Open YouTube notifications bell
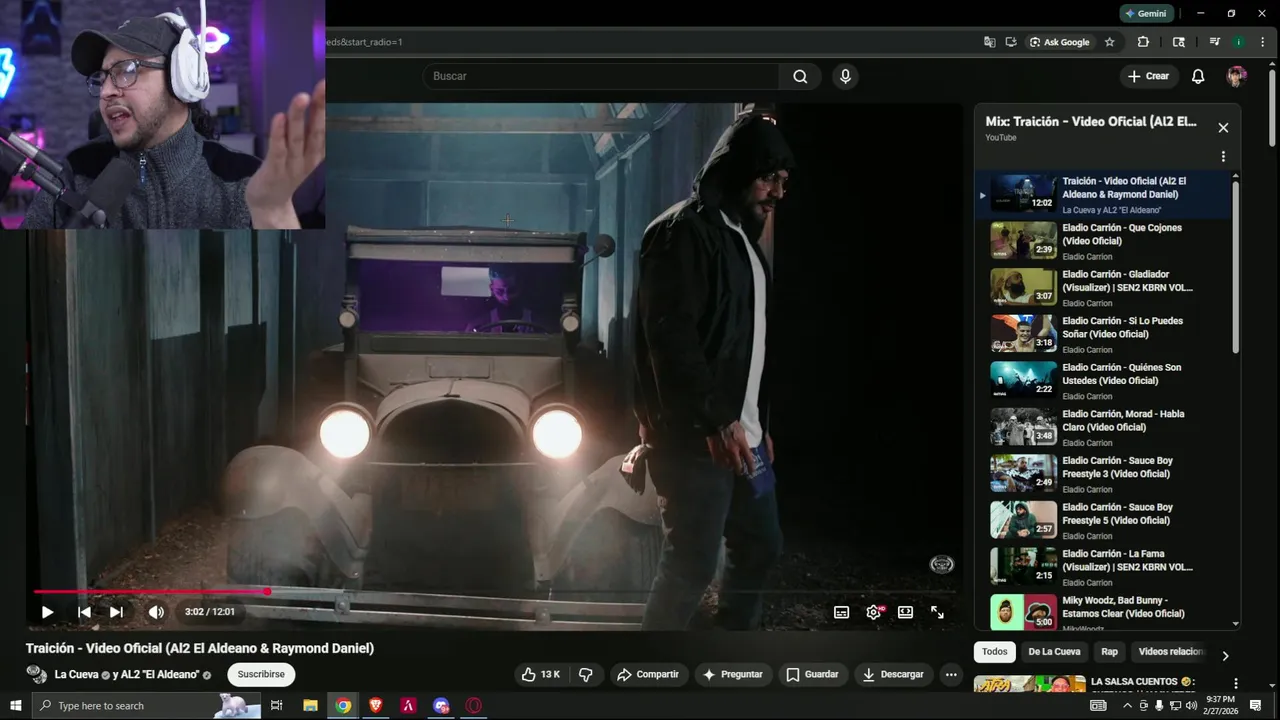 (x=1198, y=76)
